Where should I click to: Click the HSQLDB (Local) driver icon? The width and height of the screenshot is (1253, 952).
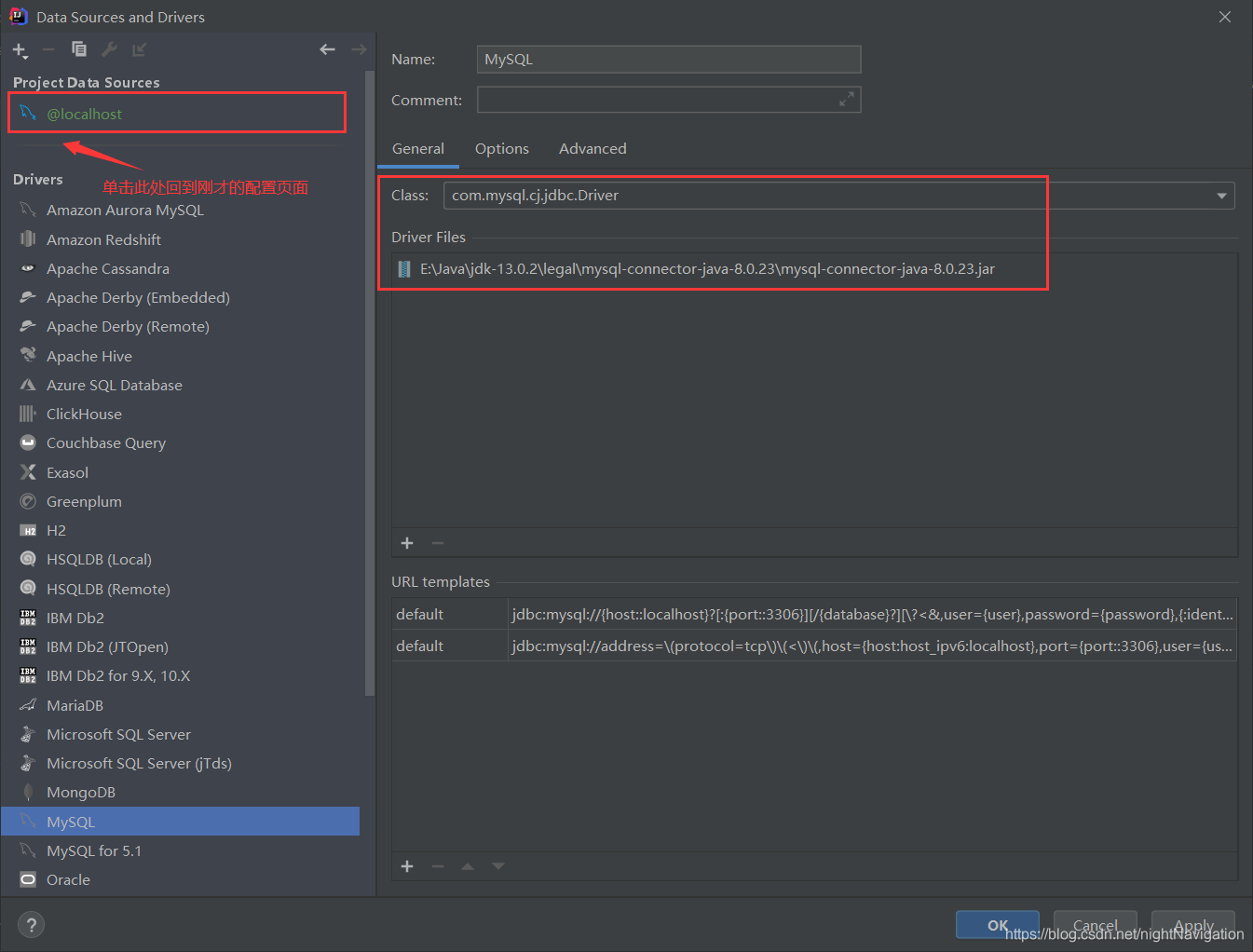(28, 559)
